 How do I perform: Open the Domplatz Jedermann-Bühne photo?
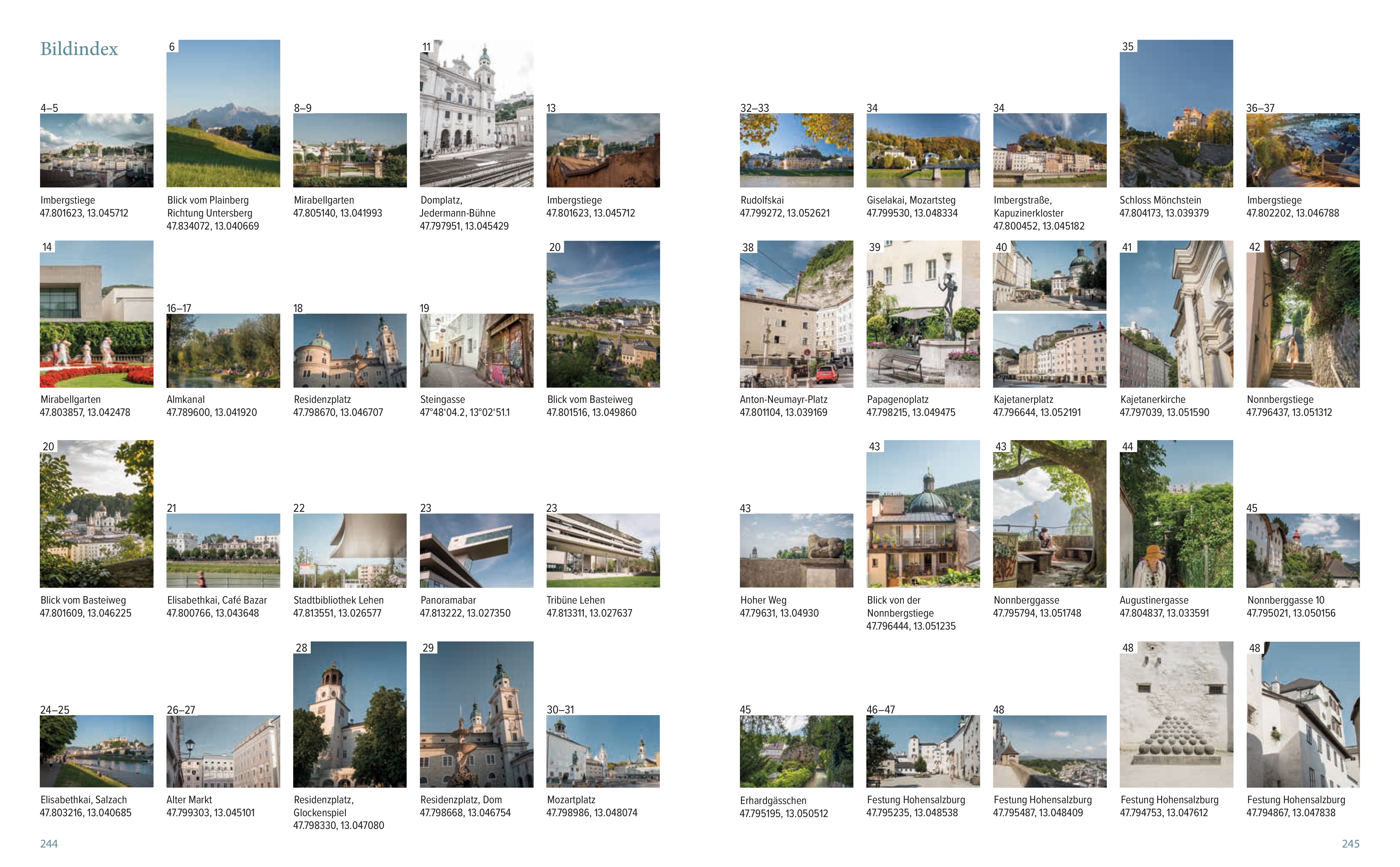476,113
